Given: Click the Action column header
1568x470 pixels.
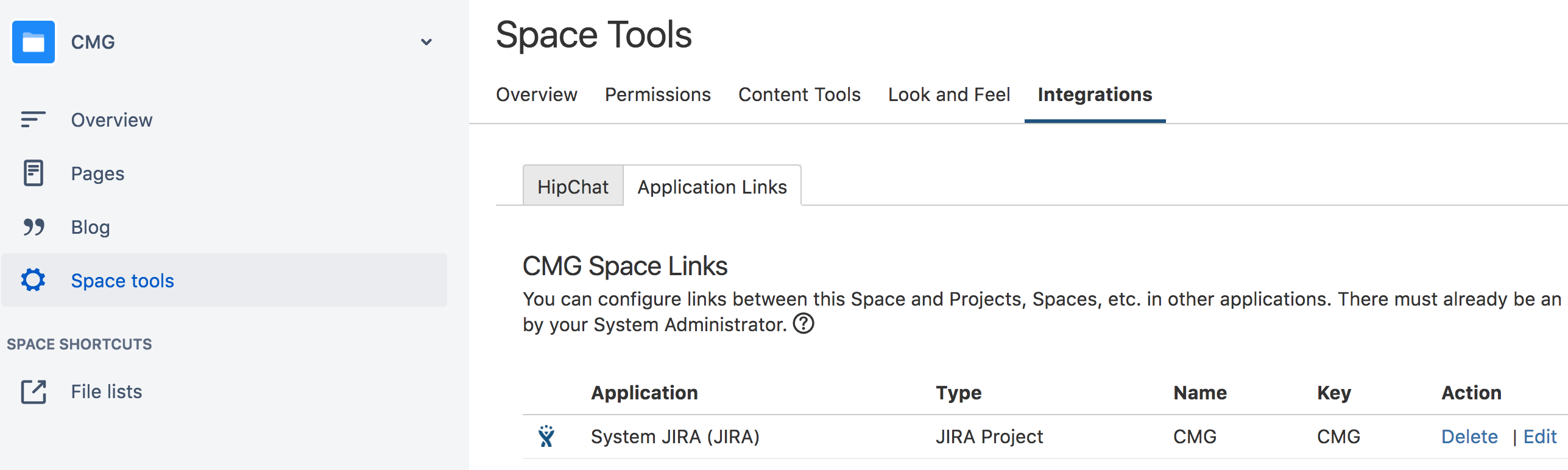Looking at the screenshot, I should [1471, 393].
